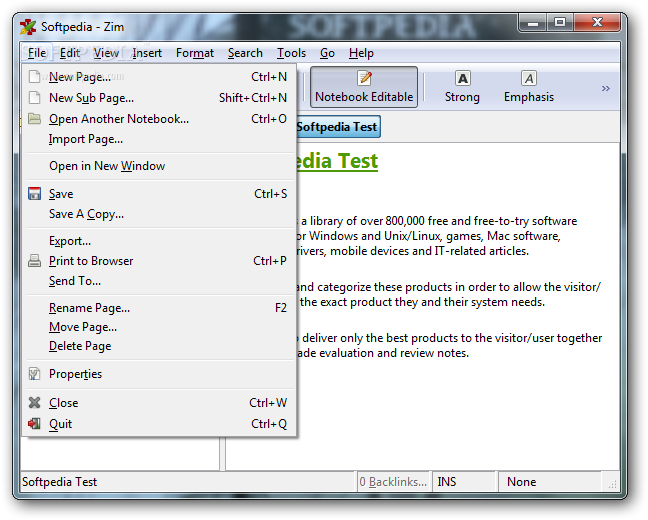Open the Insert menu

(147, 53)
